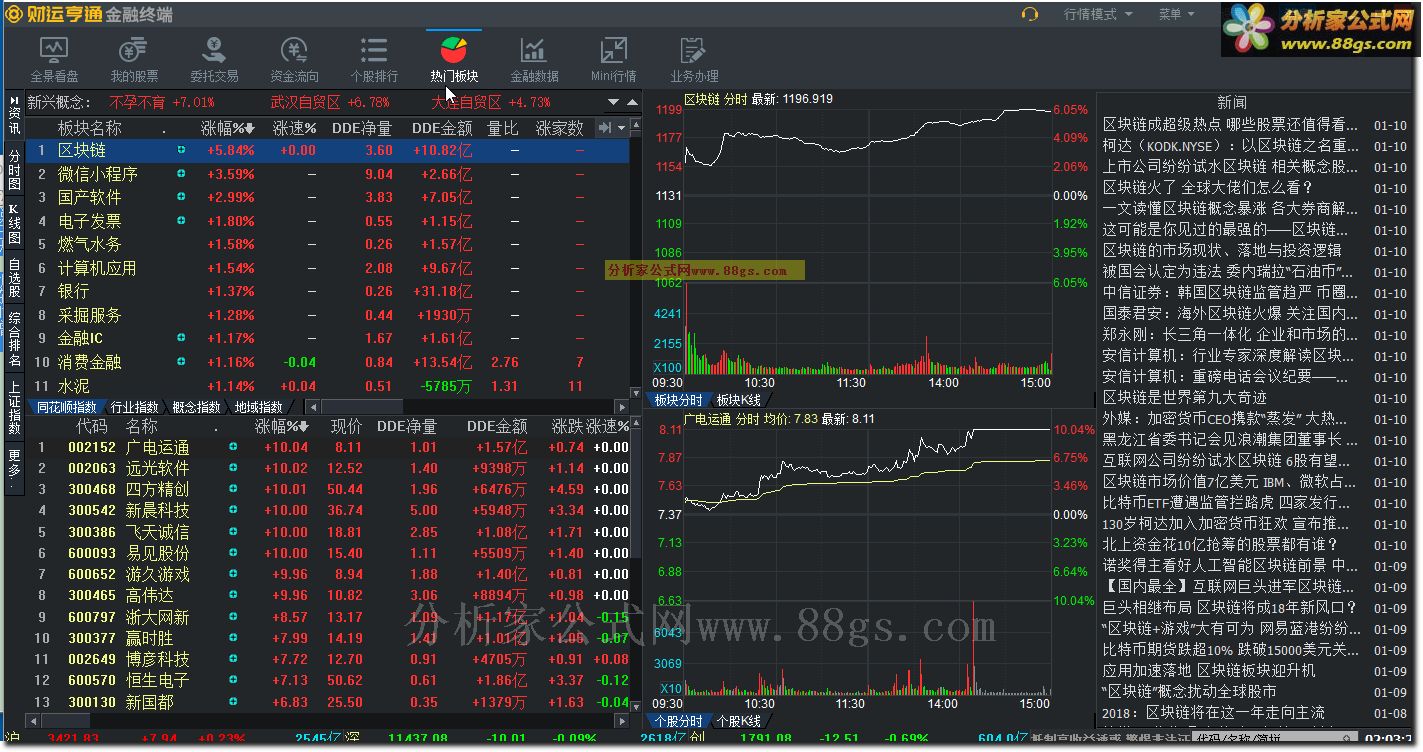The height and width of the screenshot is (752, 1423).
Task: Switch to 地域指数 tab
Action: pyautogui.click(x=259, y=407)
